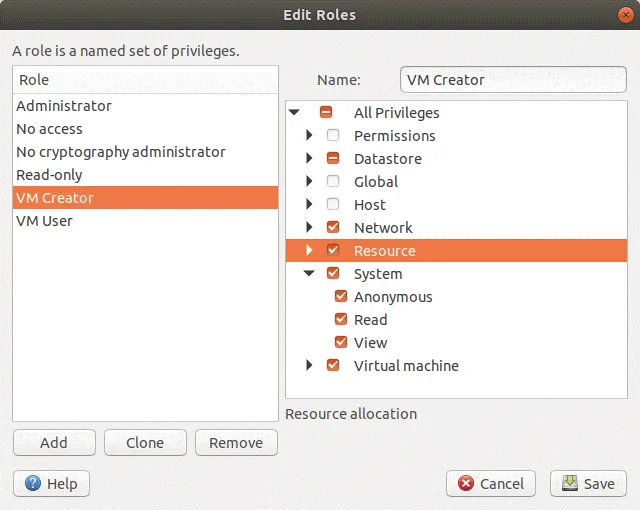Expand the Datastore tree node
The width and height of the screenshot is (640, 510).
point(310,159)
